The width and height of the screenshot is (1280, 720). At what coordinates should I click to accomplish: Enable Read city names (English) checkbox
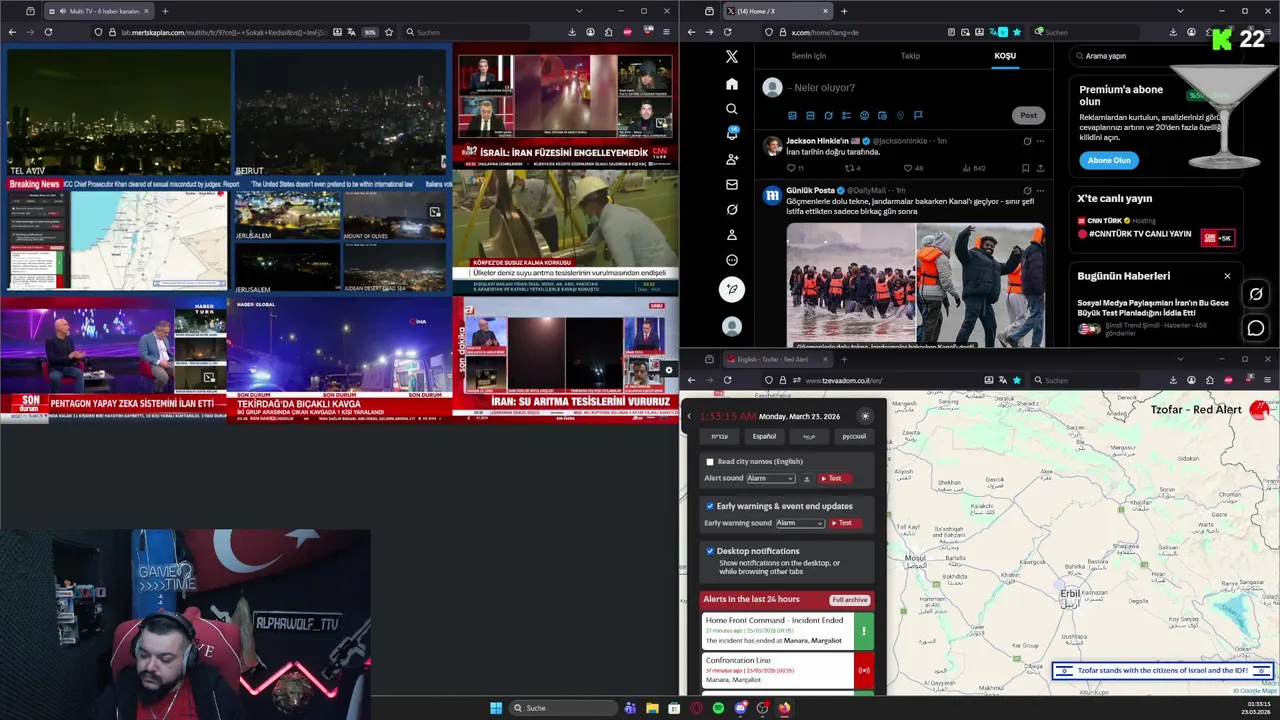click(x=710, y=462)
